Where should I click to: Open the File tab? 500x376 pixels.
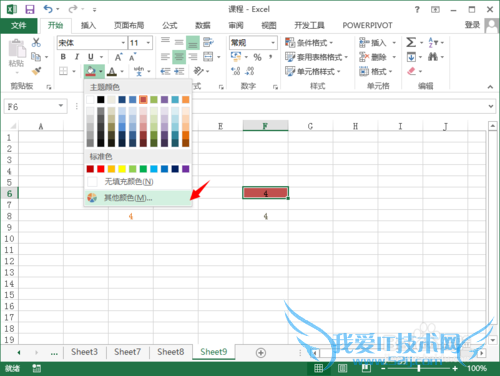[18, 25]
